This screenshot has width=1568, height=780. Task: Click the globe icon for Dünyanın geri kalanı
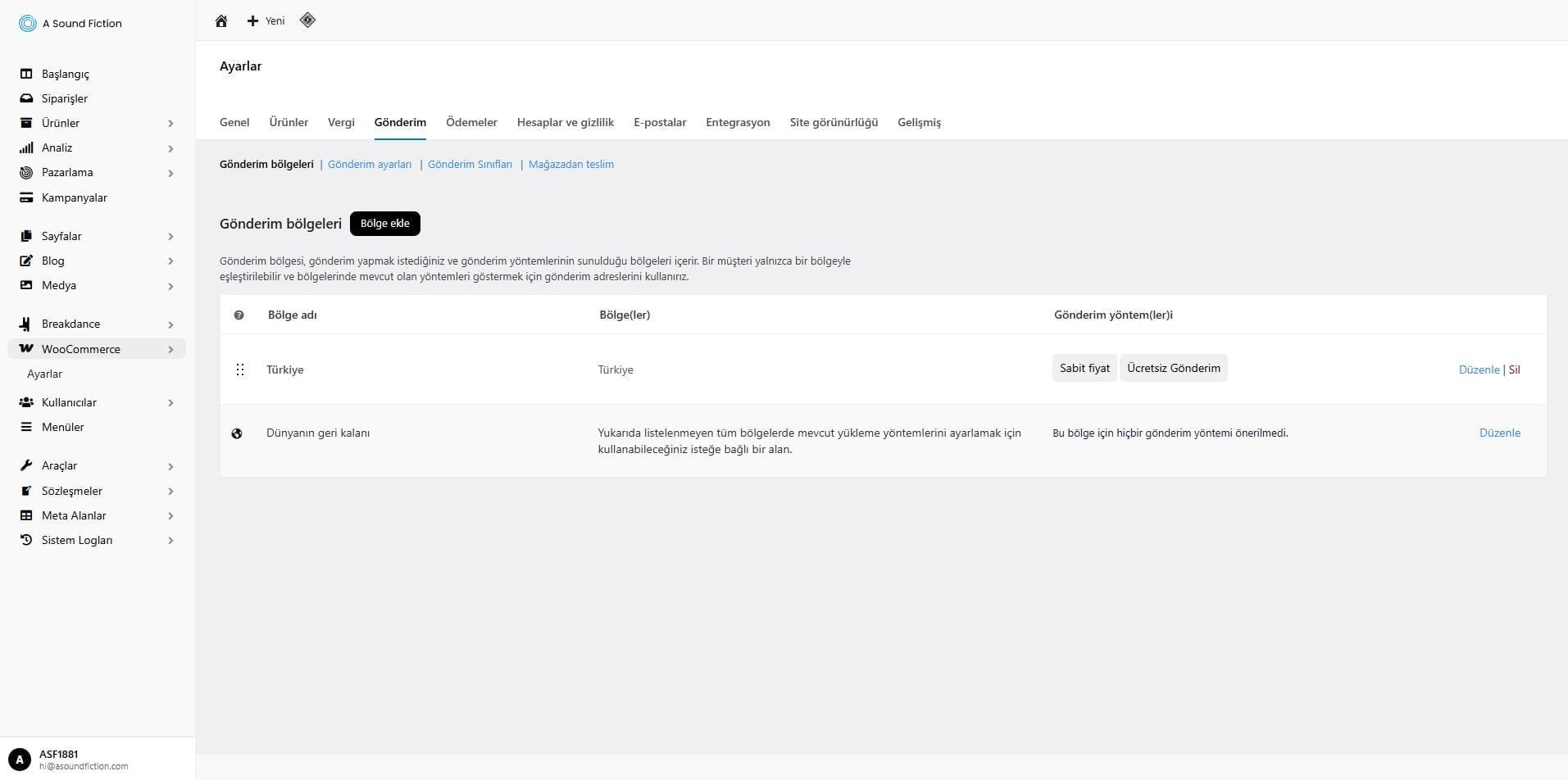coord(237,433)
